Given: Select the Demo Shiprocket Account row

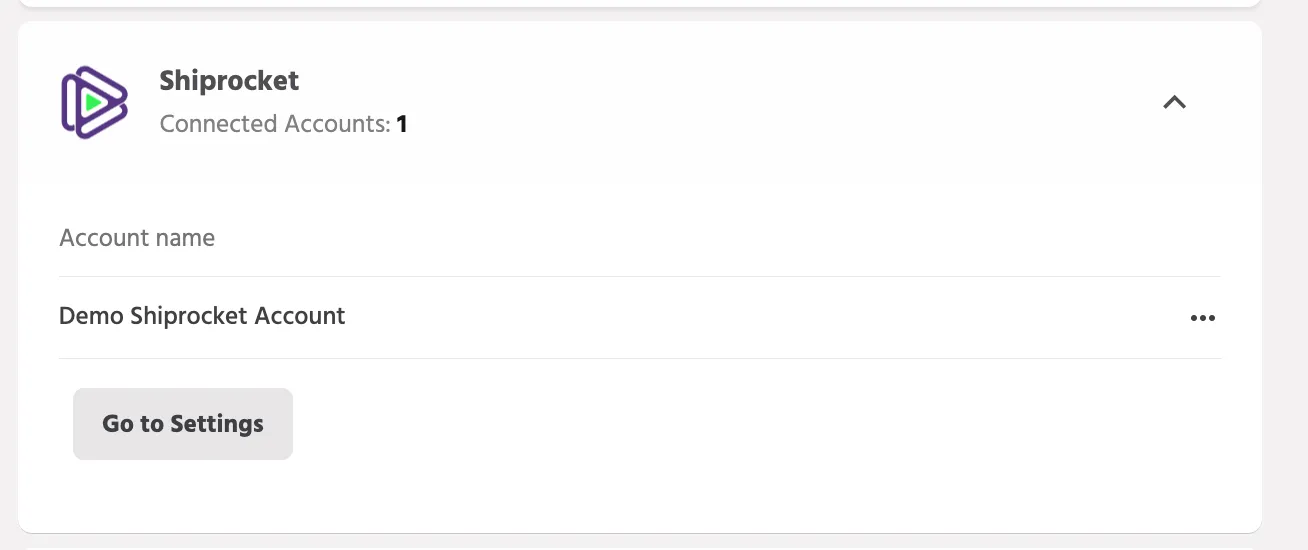Looking at the screenshot, I should point(639,317).
